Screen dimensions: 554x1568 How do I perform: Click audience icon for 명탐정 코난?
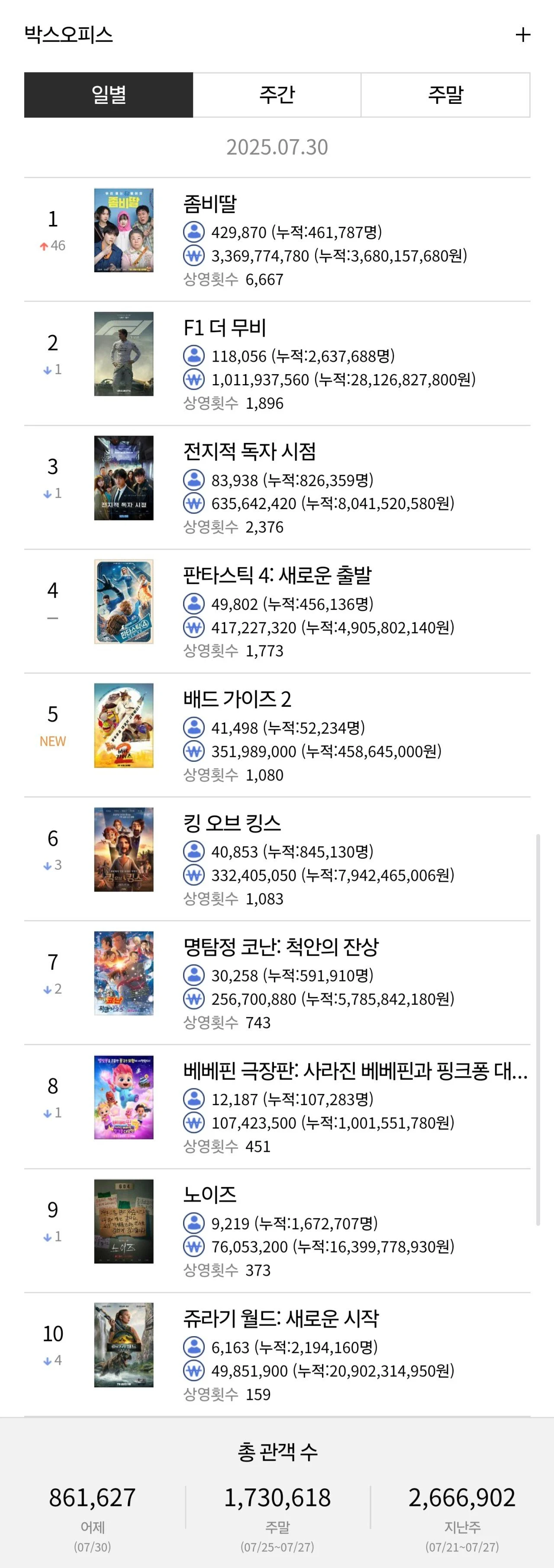(193, 975)
